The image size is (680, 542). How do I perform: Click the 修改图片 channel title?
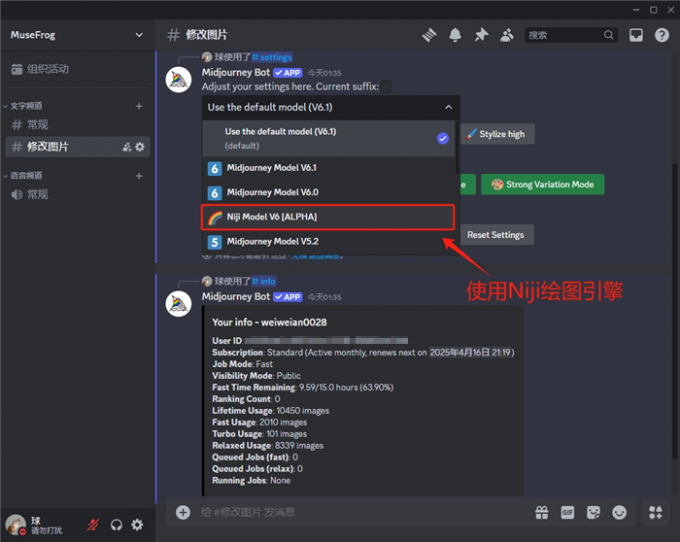pyautogui.click(x=206, y=35)
